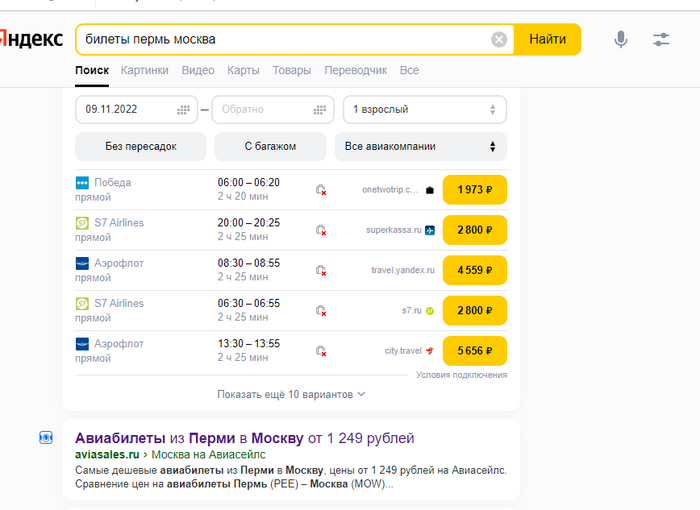Open Авиабилеты из Перми в Москву link
Image resolution: width=700 pixels, height=510 pixels.
tap(245, 438)
